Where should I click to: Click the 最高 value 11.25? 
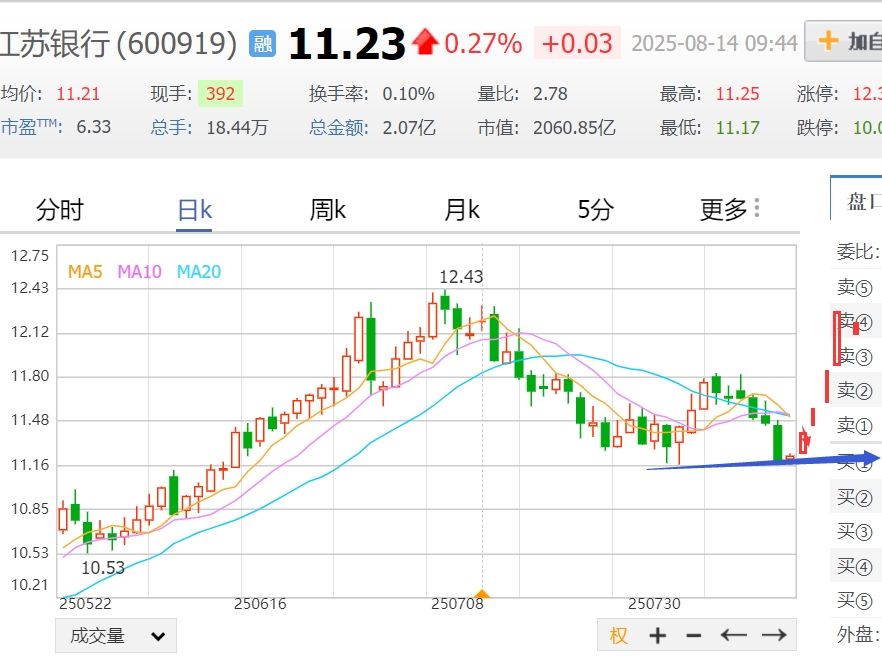click(737, 94)
